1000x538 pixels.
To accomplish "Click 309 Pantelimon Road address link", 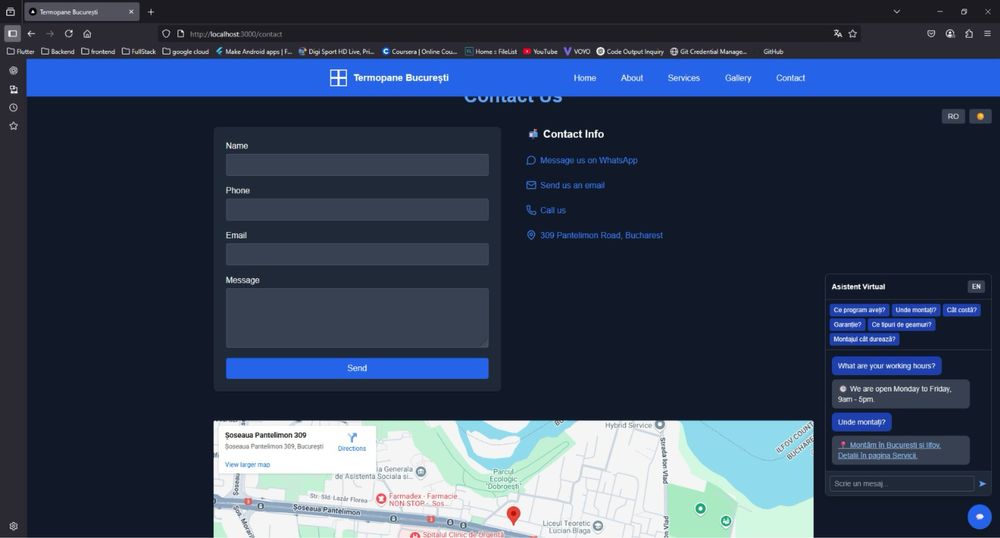I will 601,235.
